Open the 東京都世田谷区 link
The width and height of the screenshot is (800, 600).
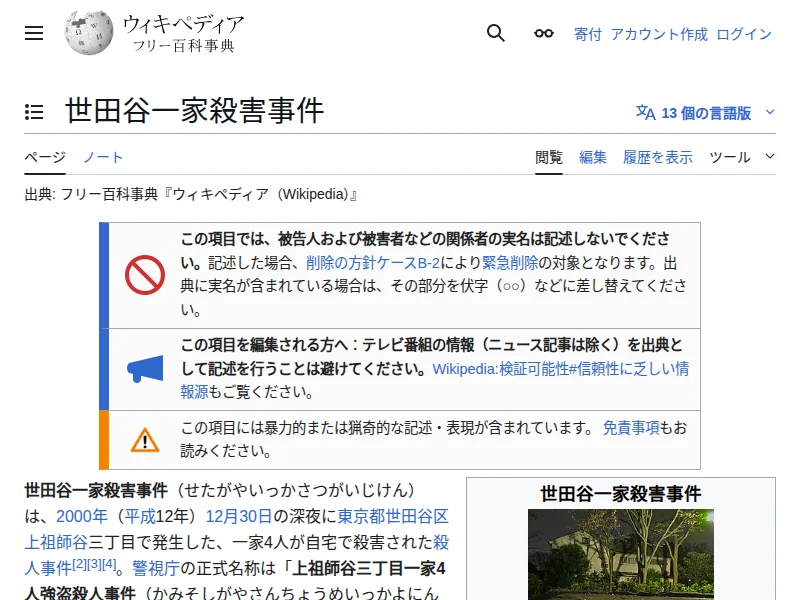[x=392, y=517]
